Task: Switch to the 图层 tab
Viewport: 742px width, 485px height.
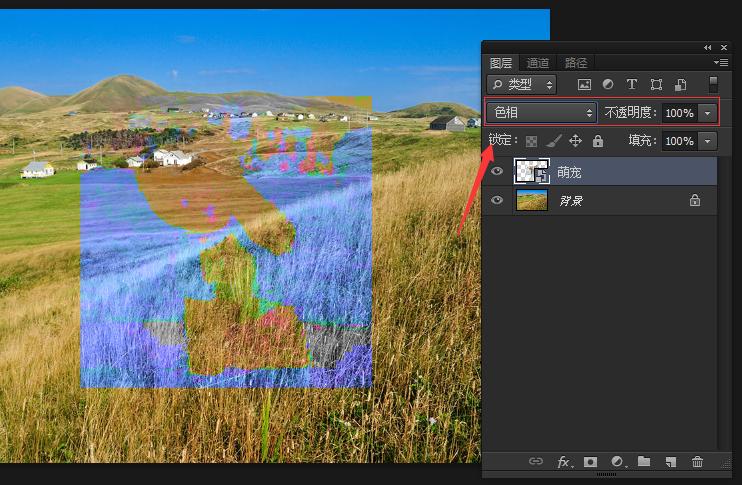Action: pos(501,63)
